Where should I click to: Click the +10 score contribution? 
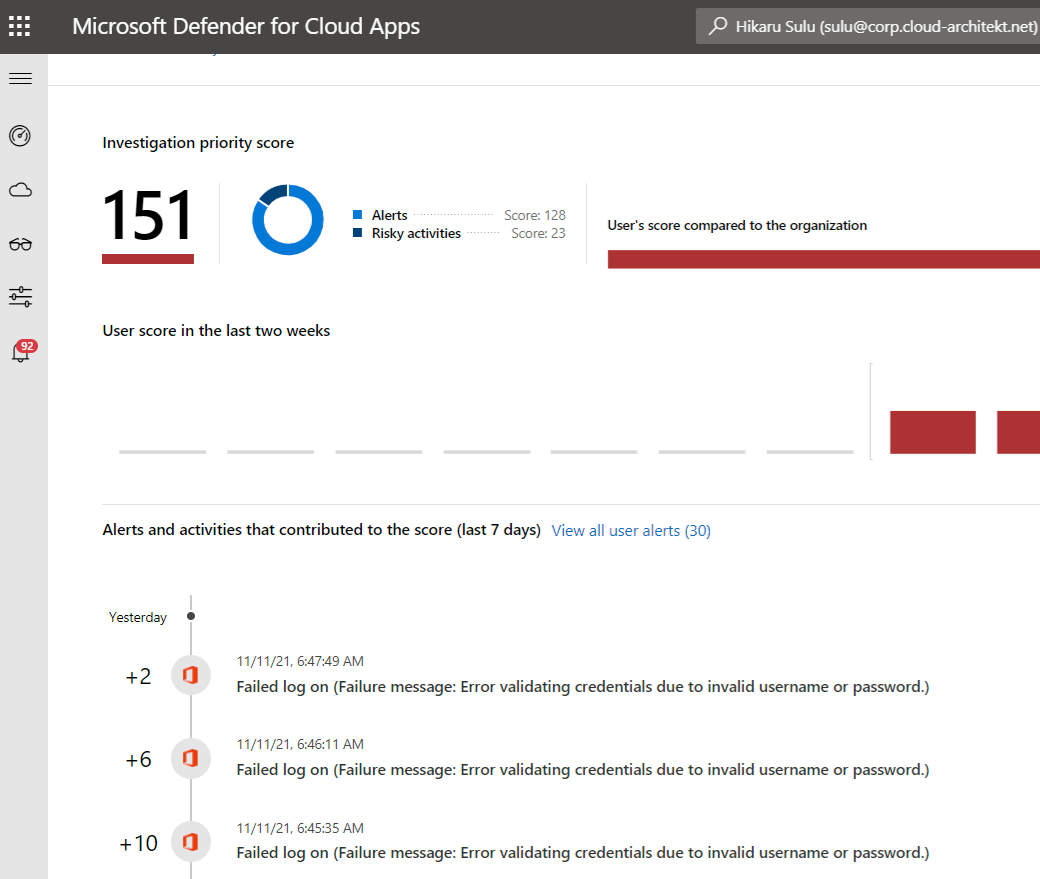139,843
